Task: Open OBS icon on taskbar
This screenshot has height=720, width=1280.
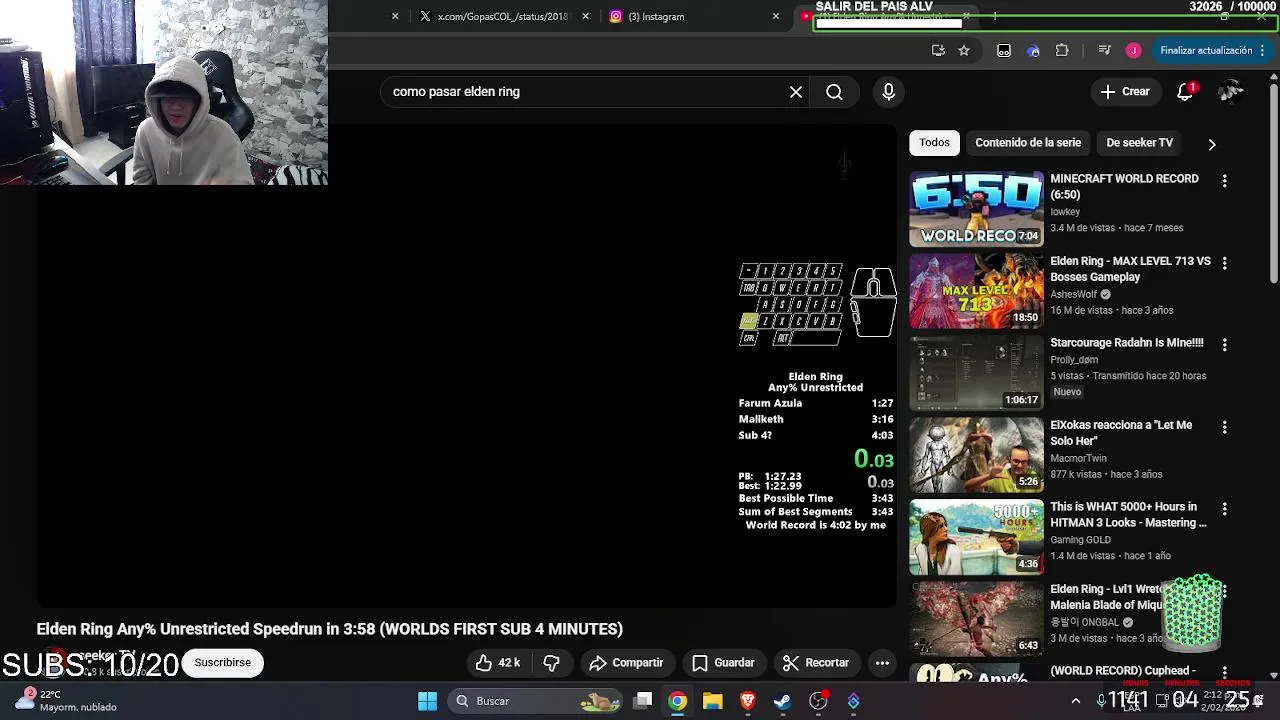Action: 818,701
